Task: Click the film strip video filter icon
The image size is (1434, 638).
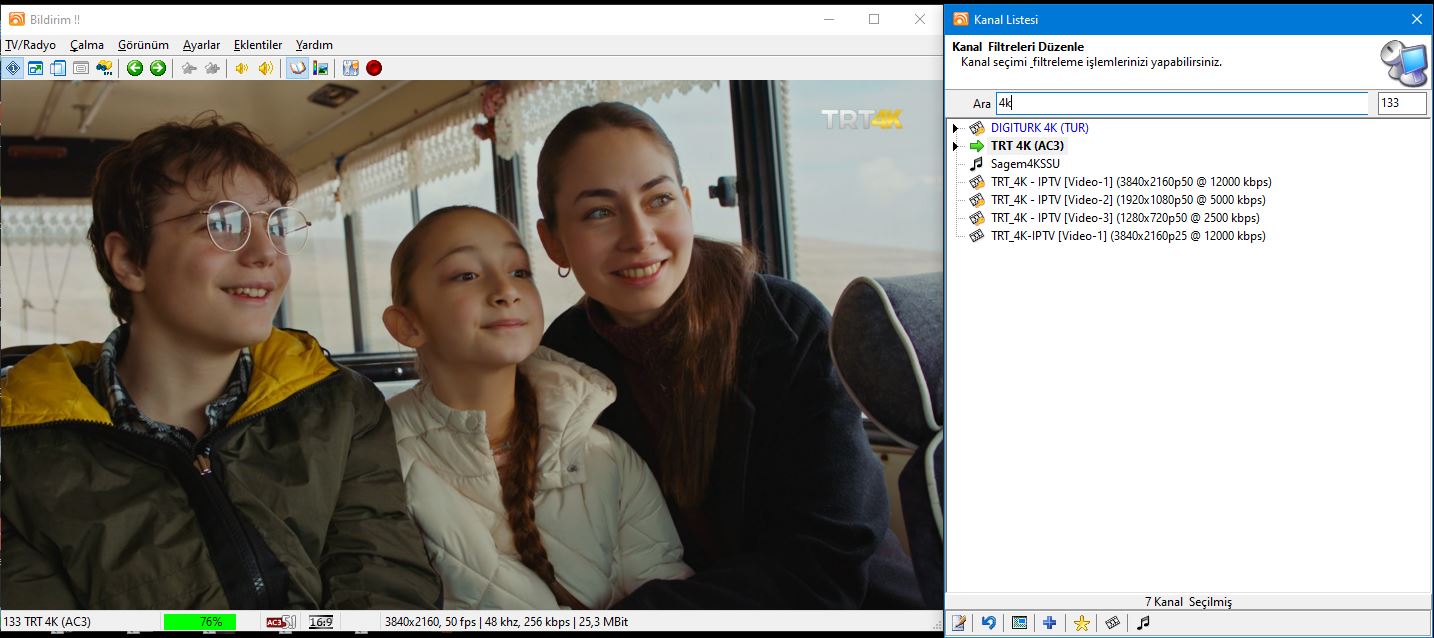Action: pyautogui.click(x=1112, y=623)
